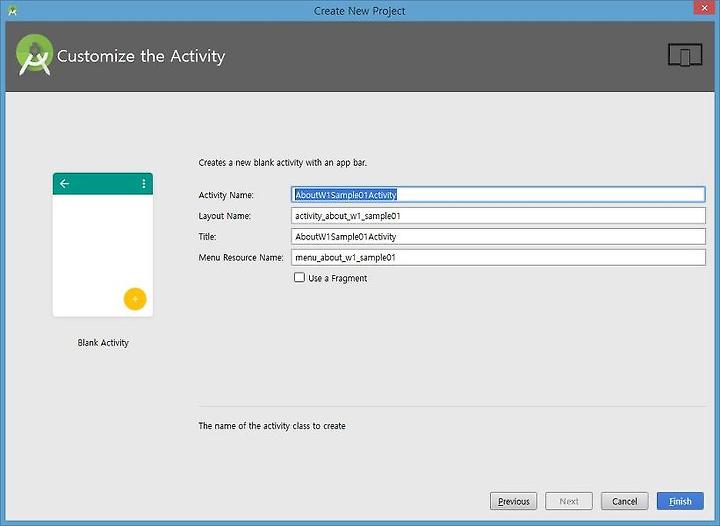Image resolution: width=720 pixels, height=526 pixels.
Task: Focus the Activity Name input field
Action: click(498, 195)
